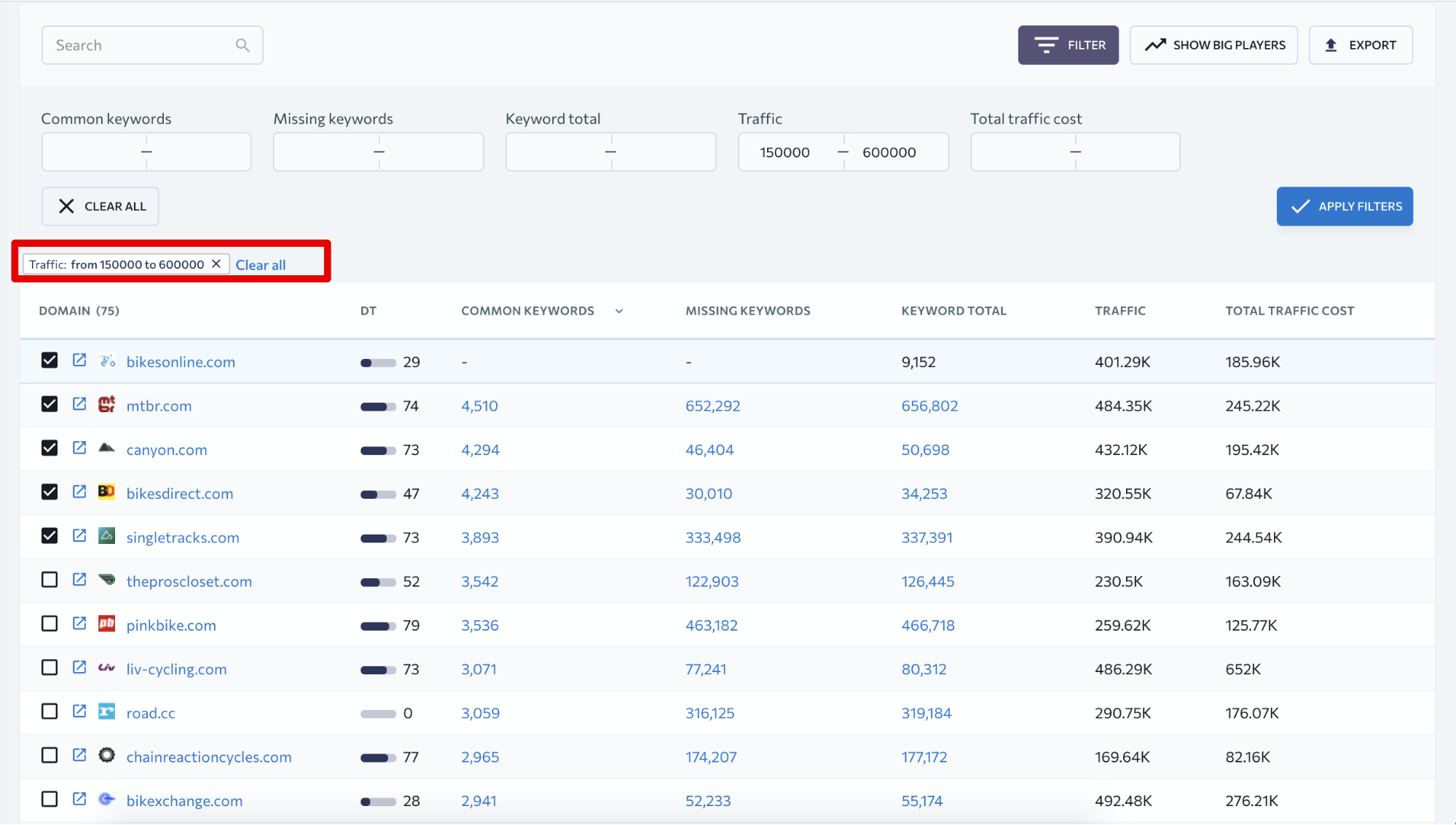The width and height of the screenshot is (1456, 825).
Task: Sort by Common Keywords arrow
Action: click(619, 311)
